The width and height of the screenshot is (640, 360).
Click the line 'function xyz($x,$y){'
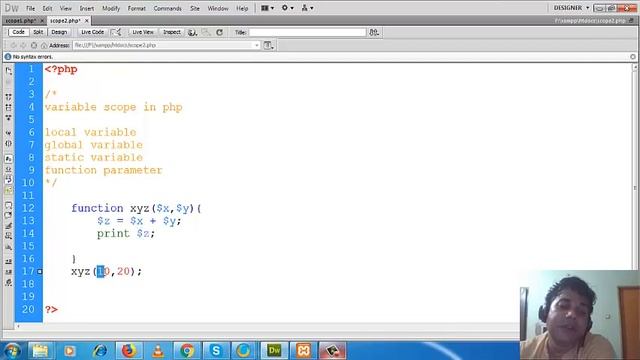click(136, 208)
